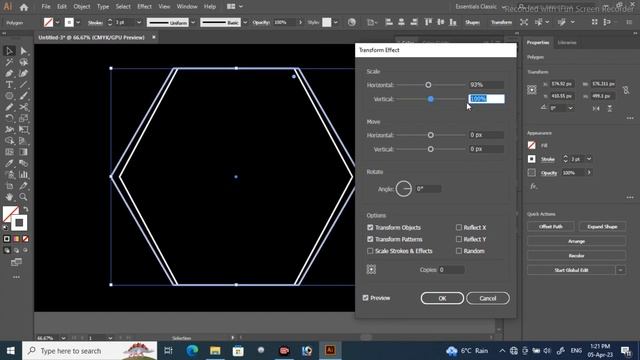
Task: Click the Offset Path quick action
Action: [x=551, y=227]
